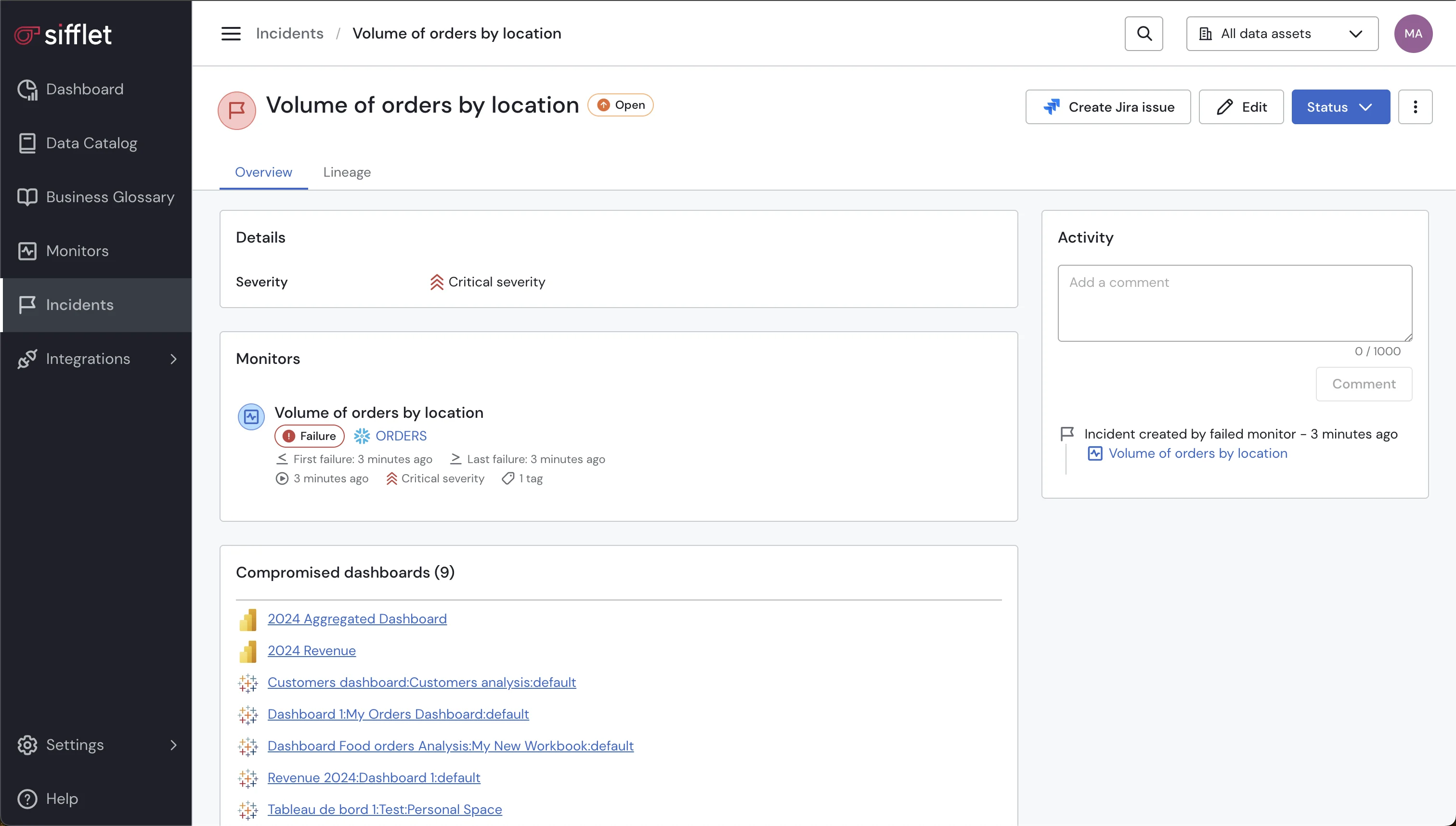Click the tag icon next to 1 tag
Viewport: 1456px width, 826px height.
[508, 478]
